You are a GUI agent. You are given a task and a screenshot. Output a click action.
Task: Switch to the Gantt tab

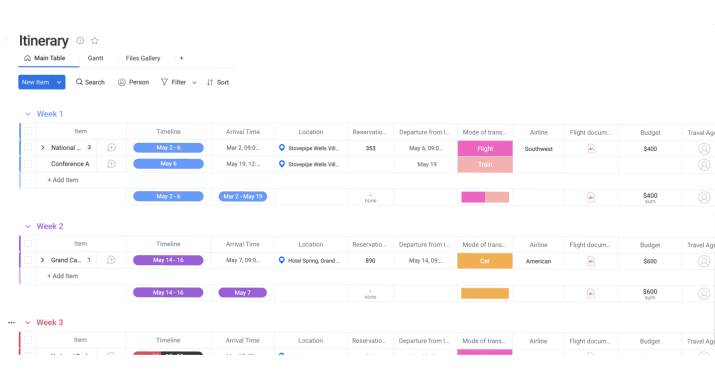click(95, 58)
